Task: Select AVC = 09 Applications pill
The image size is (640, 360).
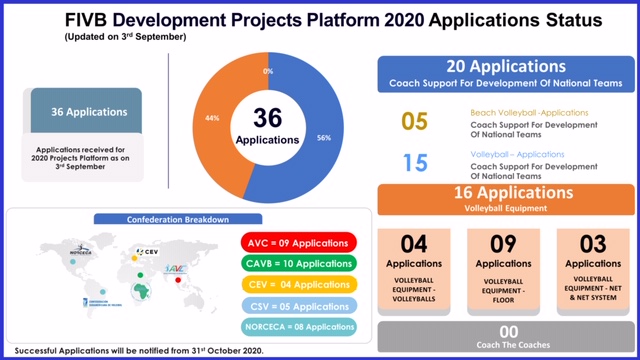Action: point(298,243)
